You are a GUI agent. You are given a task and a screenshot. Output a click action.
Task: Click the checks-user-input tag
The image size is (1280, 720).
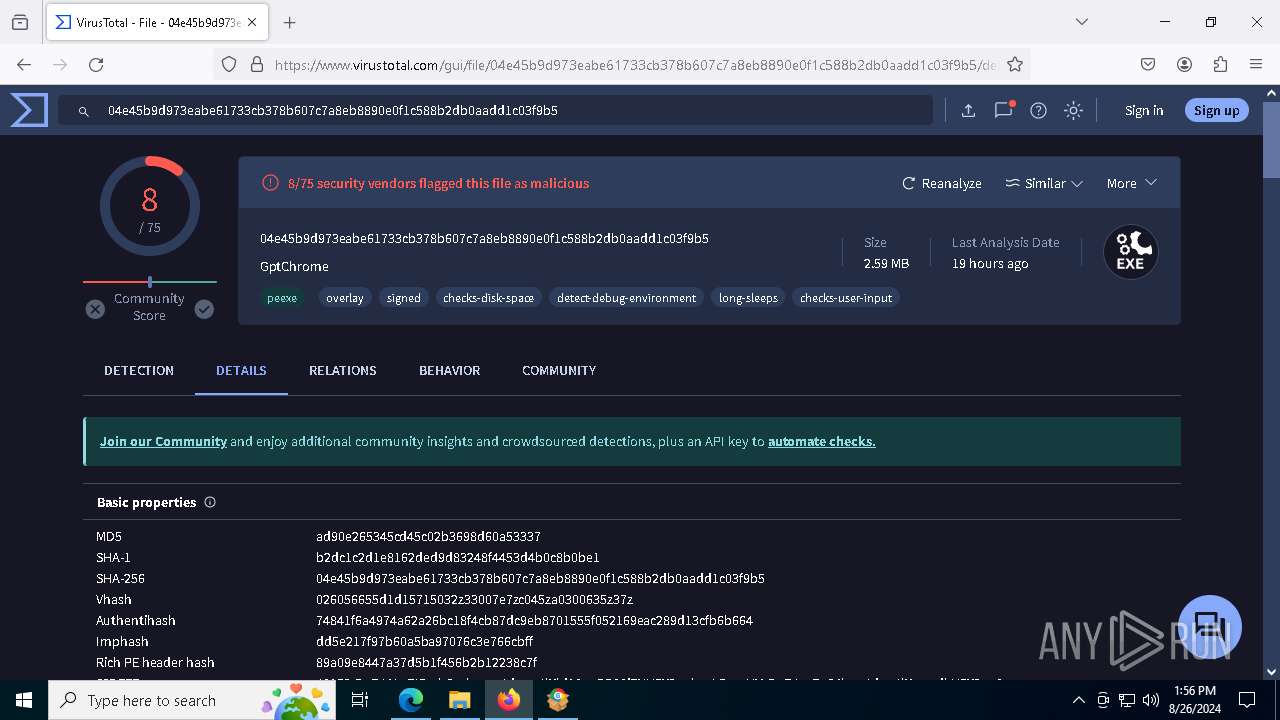(846, 298)
